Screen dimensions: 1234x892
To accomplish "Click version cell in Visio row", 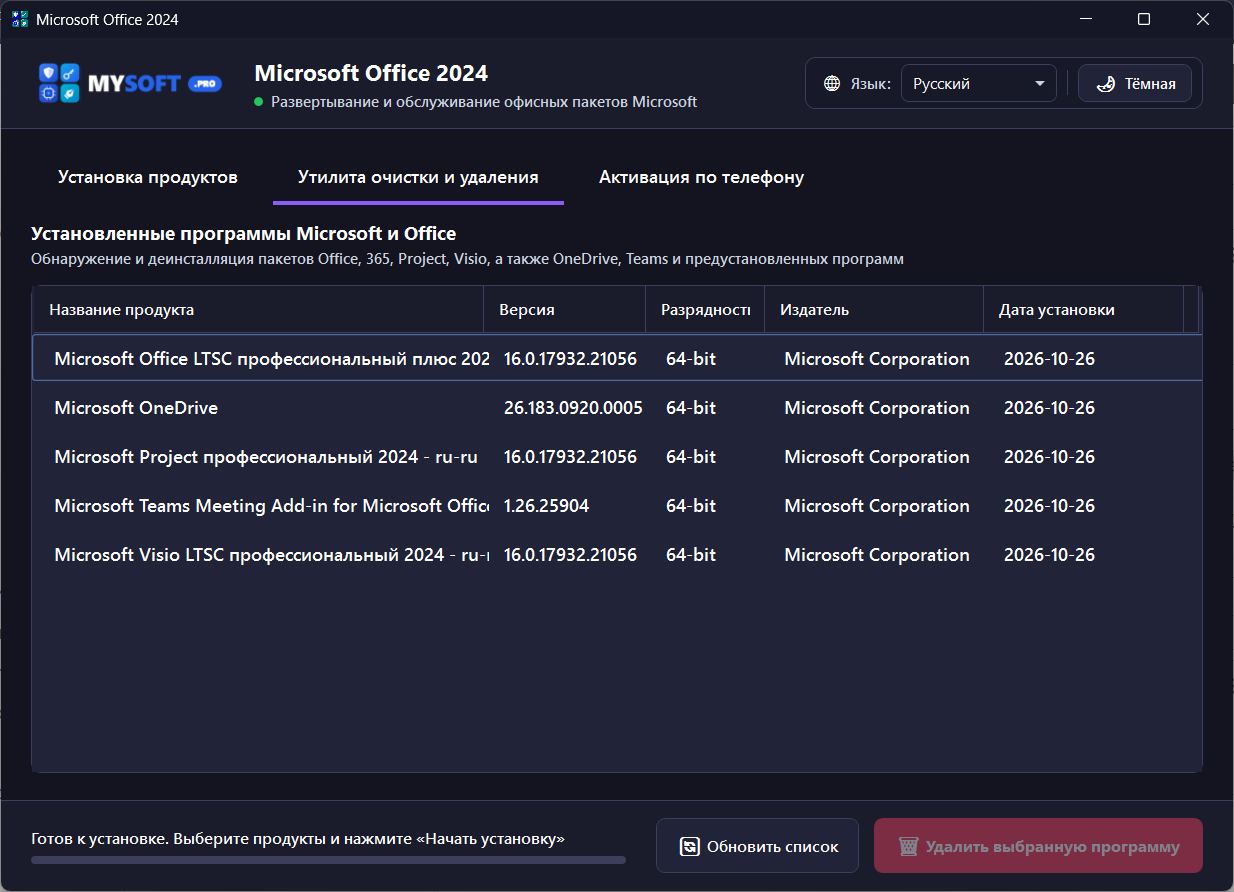I will [570, 554].
